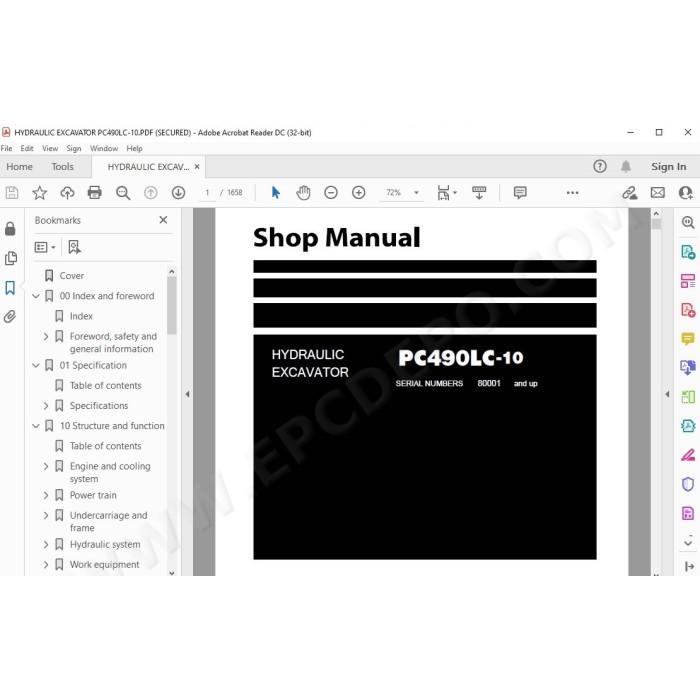Image resolution: width=700 pixels, height=700 pixels.
Task: Open Fill & Sign pen tool in the right pane
Action: tap(688, 455)
